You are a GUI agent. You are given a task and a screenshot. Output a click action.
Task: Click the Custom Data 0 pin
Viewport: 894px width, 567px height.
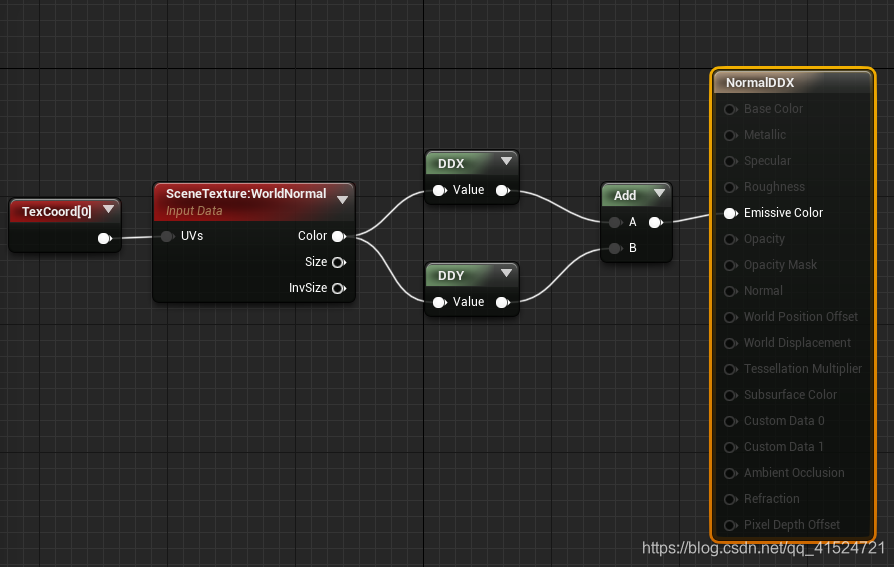pos(730,421)
